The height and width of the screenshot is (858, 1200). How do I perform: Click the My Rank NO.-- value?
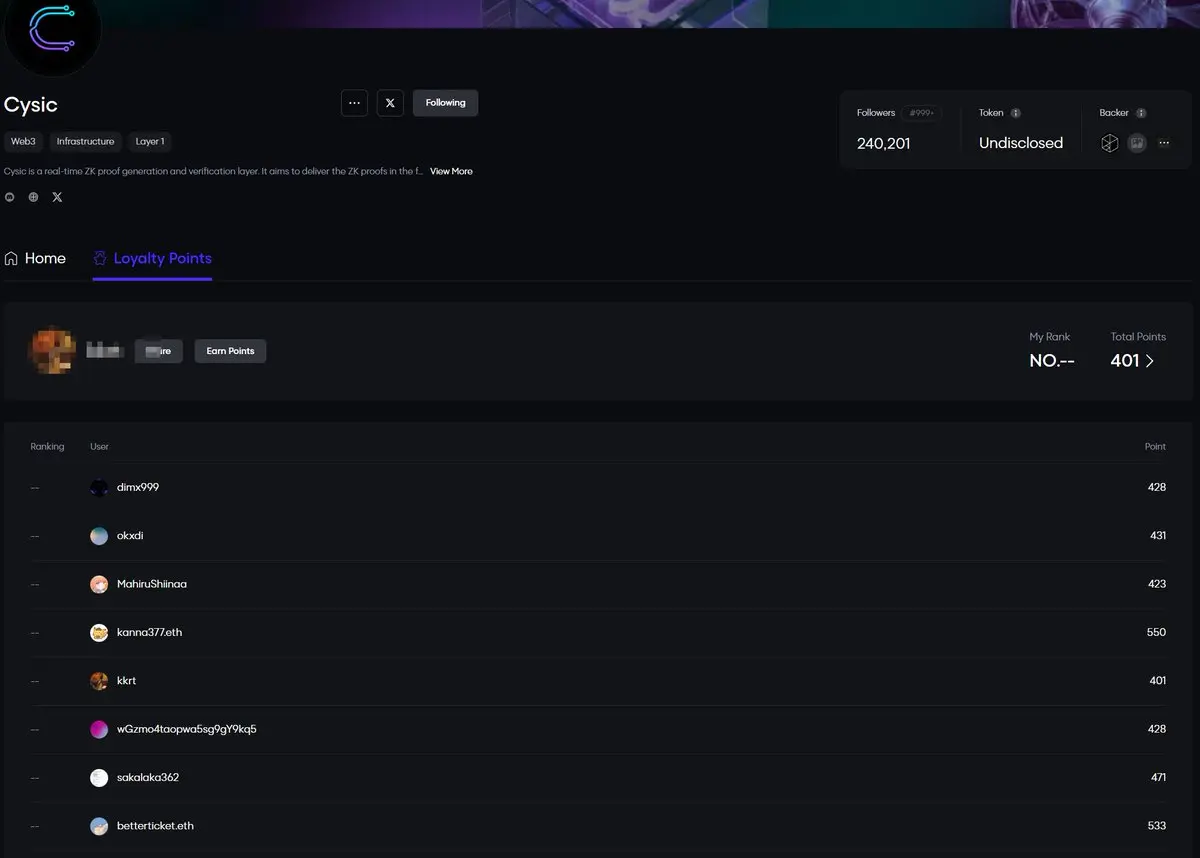click(x=1052, y=361)
